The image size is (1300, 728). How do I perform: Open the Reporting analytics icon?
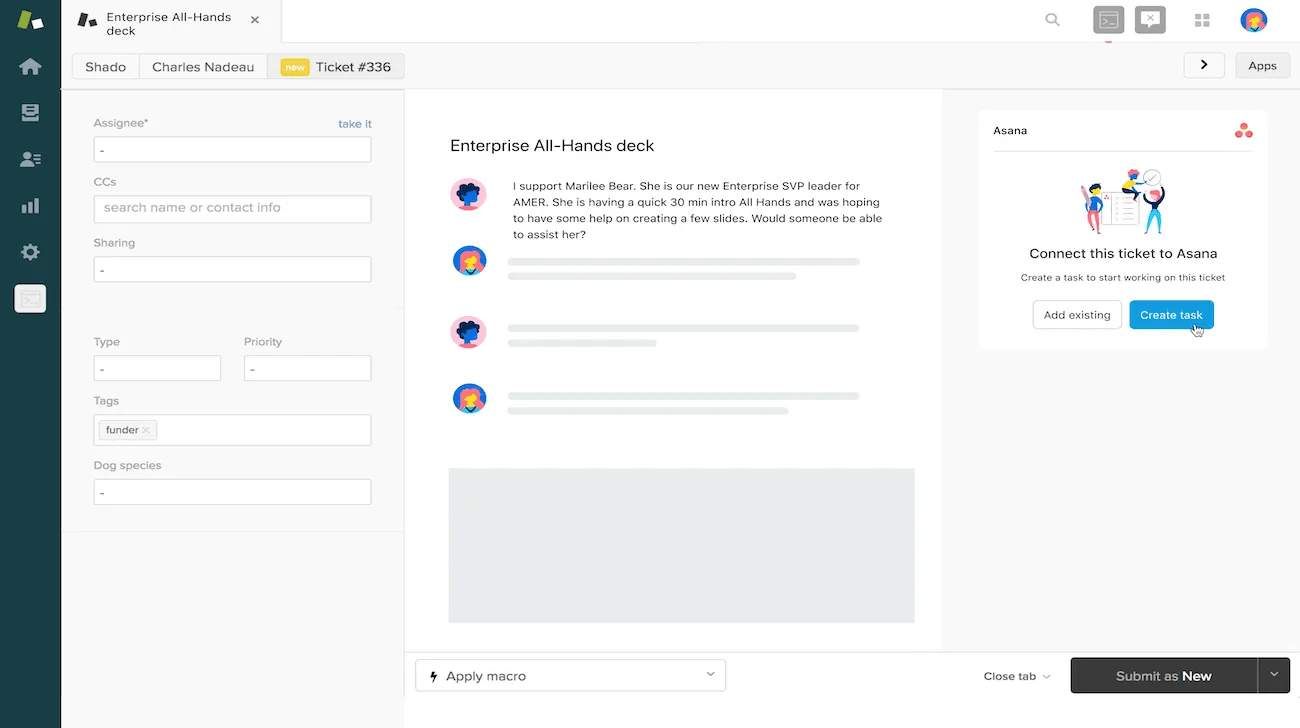(29, 205)
